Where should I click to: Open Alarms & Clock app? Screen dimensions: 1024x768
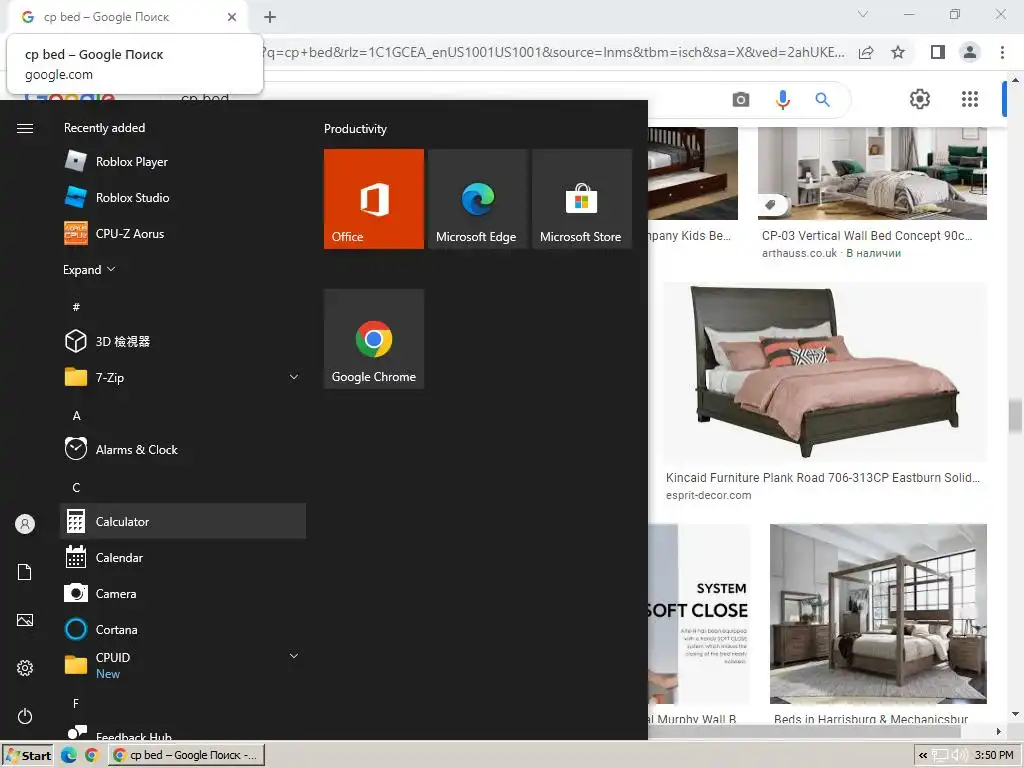point(183,449)
